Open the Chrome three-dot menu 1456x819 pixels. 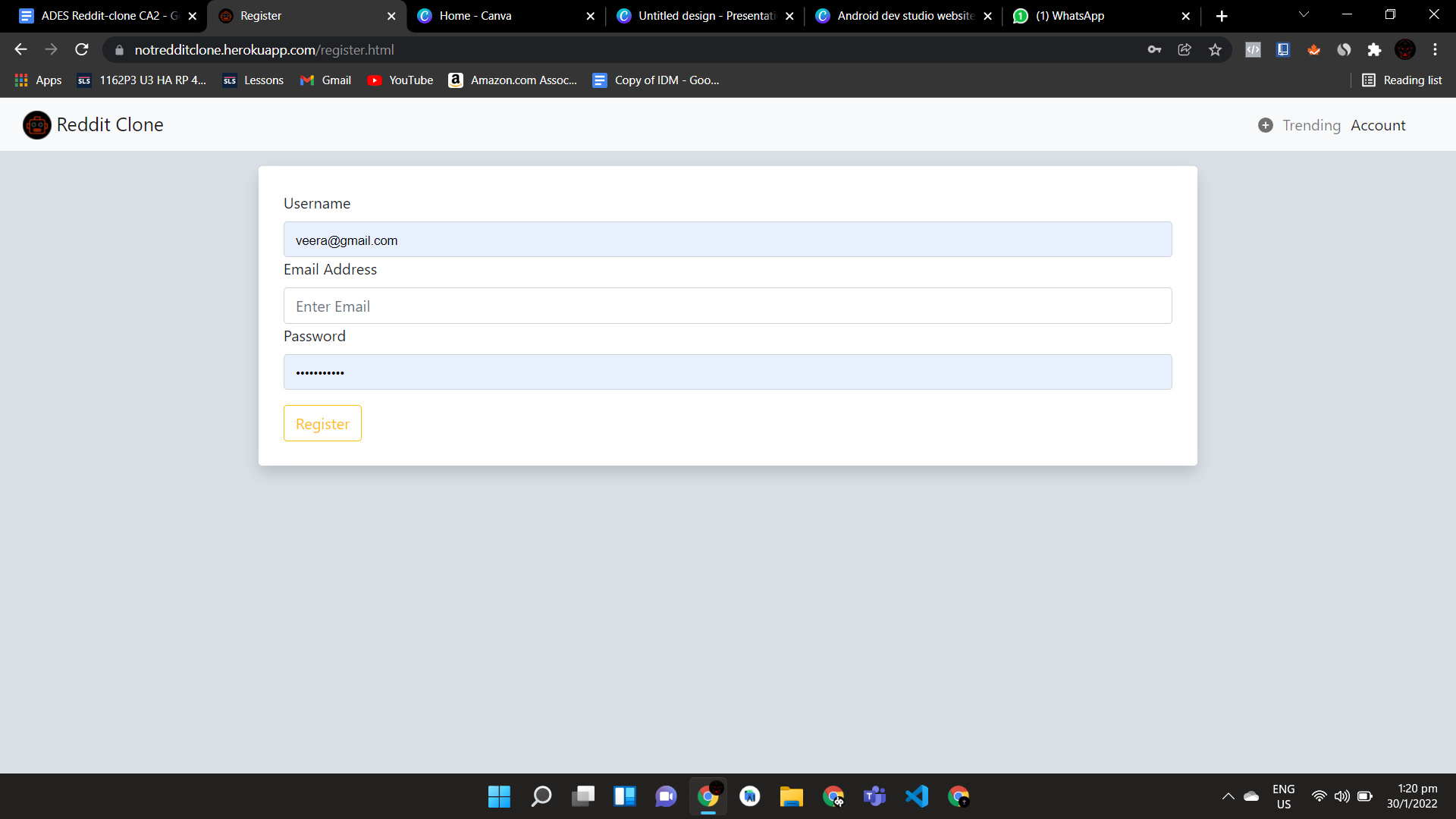1435,50
